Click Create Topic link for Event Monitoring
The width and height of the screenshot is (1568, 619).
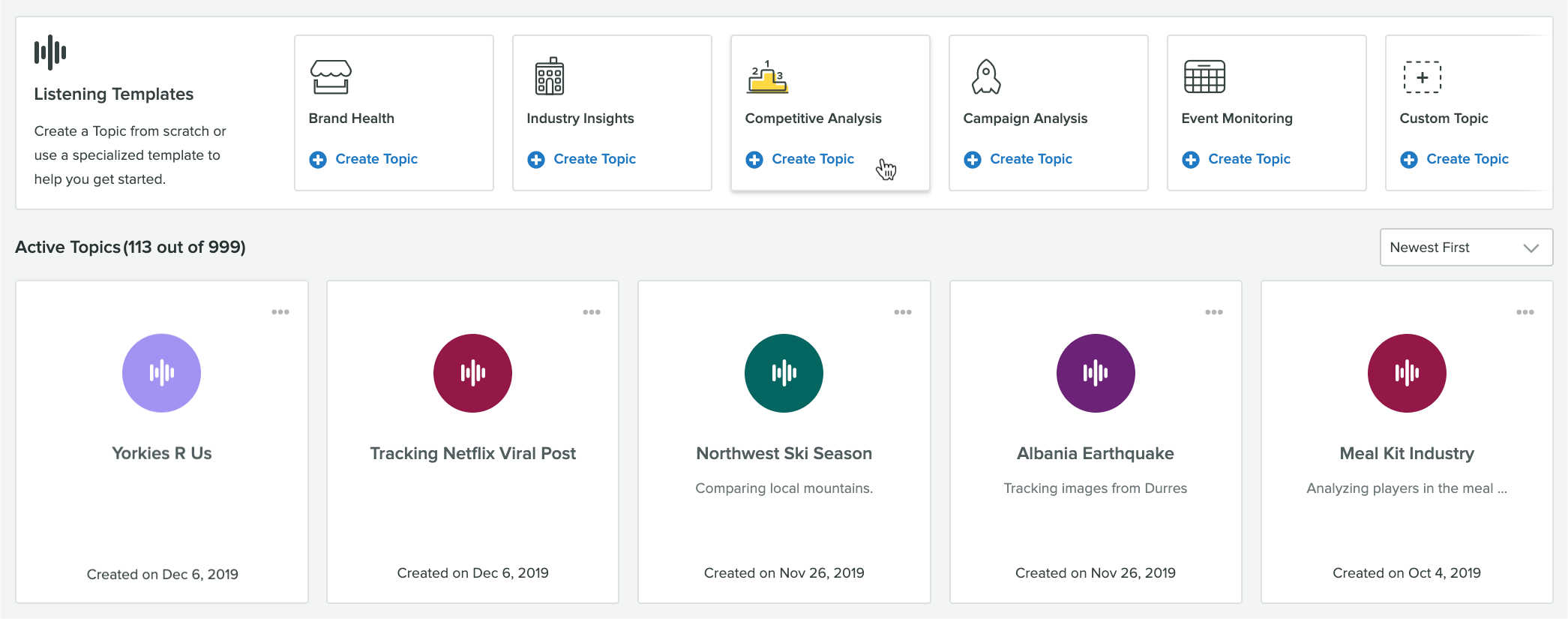(1249, 159)
